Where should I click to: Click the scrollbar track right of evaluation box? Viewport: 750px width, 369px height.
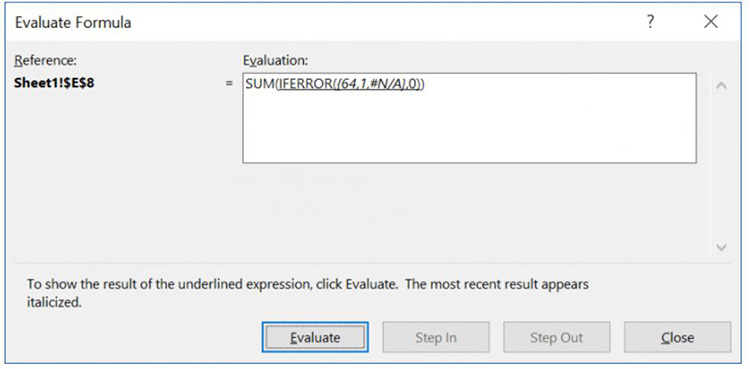pos(721,166)
